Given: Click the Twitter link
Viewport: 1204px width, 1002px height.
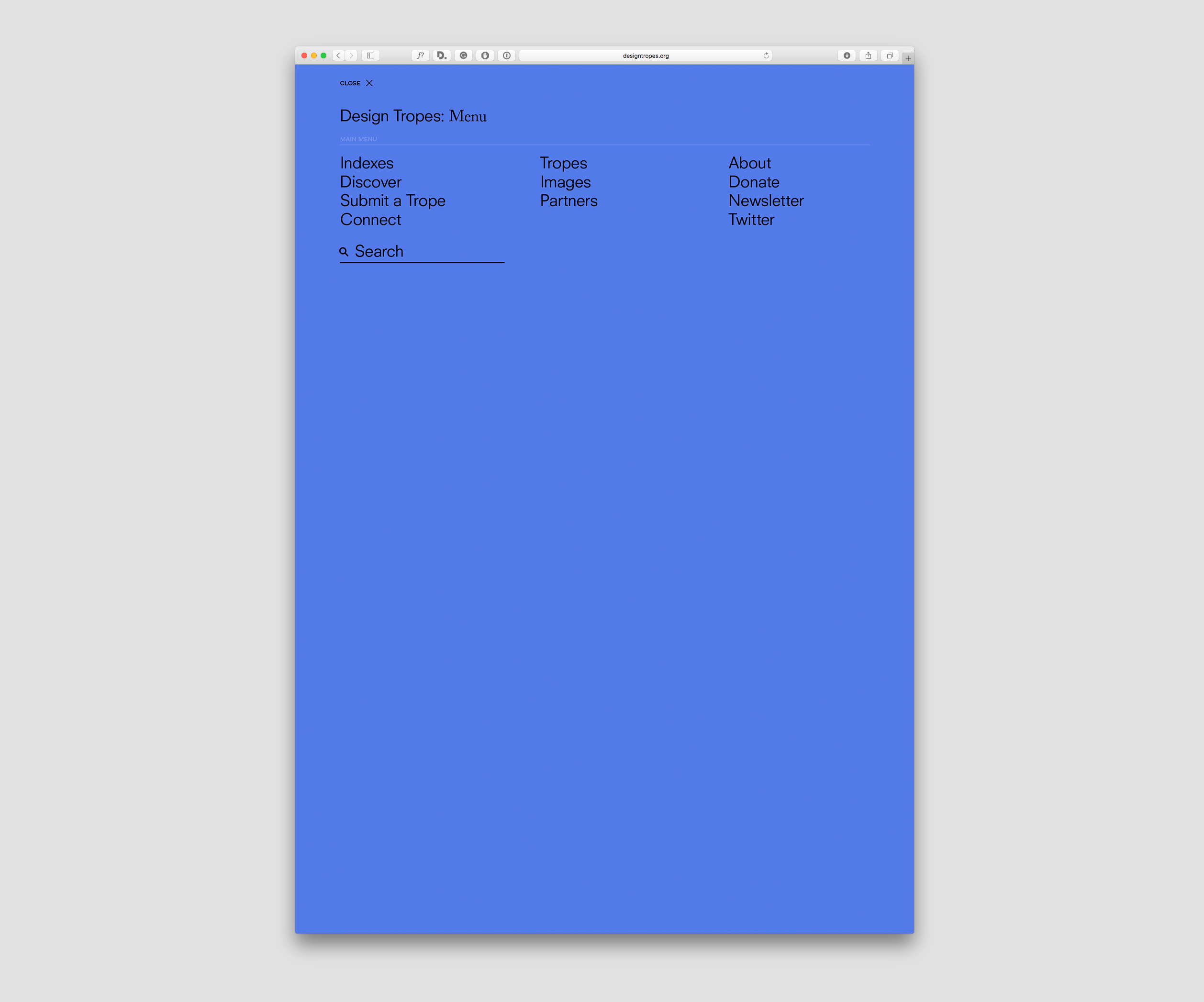Looking at the screenshot, I should (750, 220).
